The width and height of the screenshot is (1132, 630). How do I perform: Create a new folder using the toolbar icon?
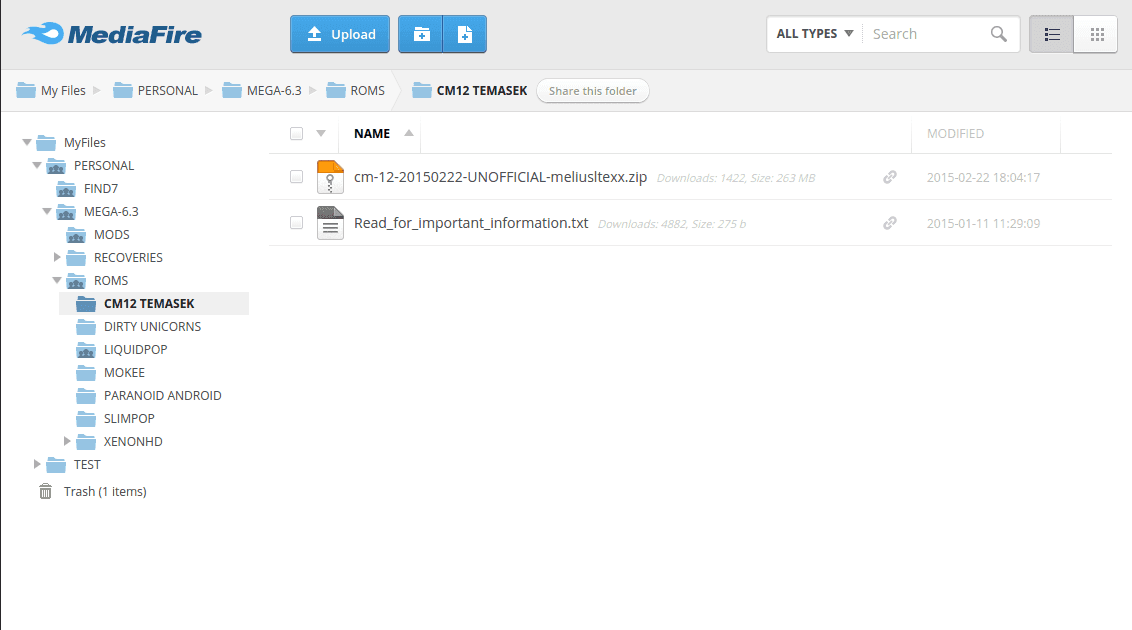(421, 34)
